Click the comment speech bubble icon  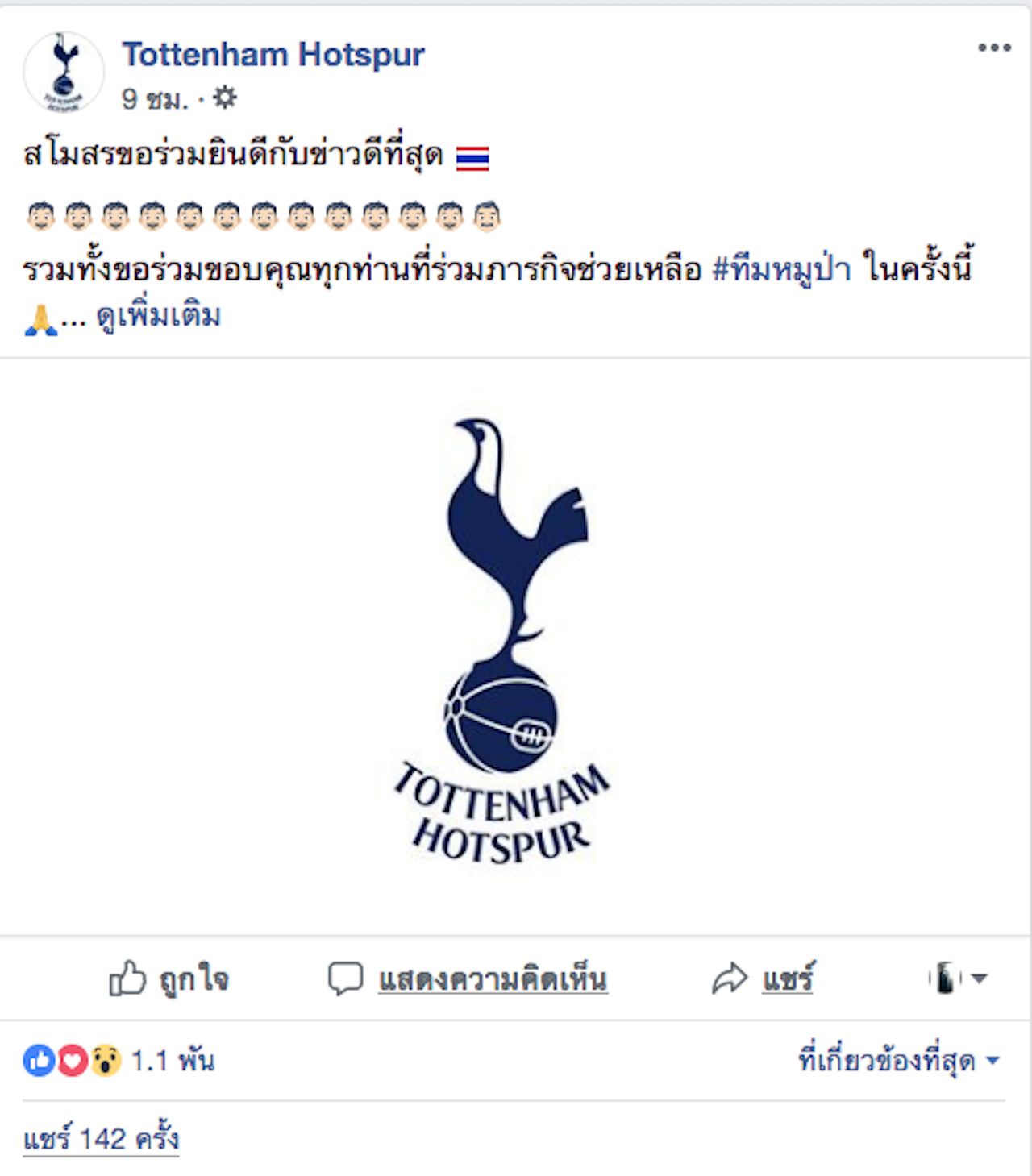[x=345, y=979]
